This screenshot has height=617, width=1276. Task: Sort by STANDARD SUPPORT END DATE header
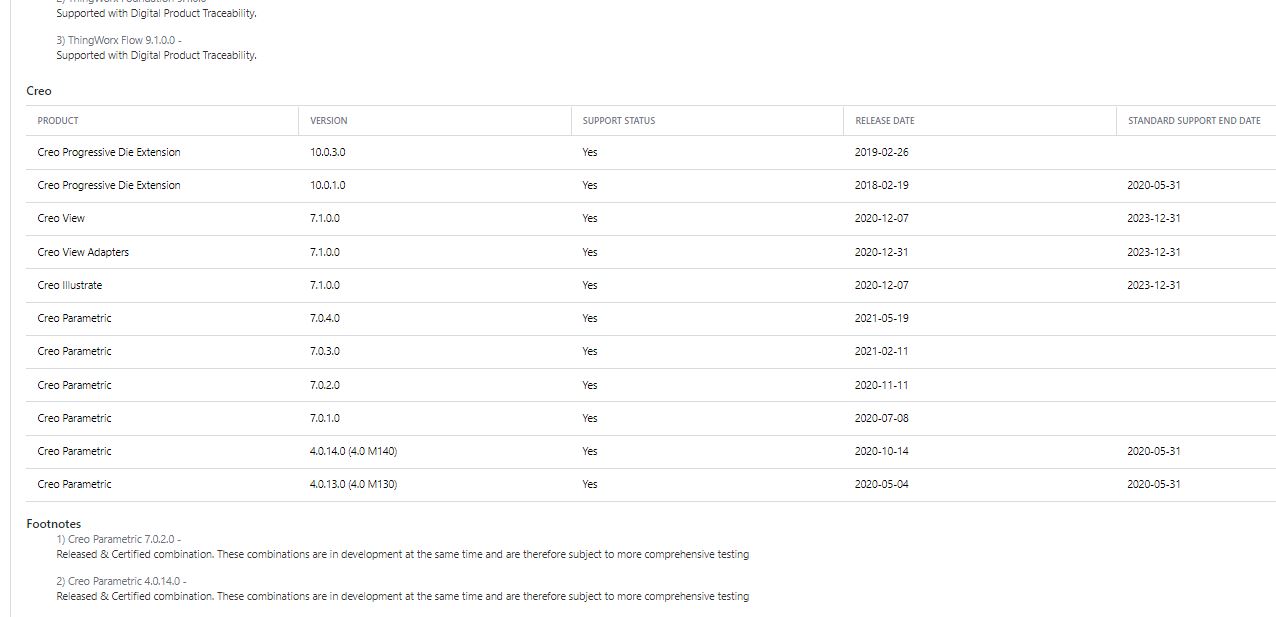pyautogui.click(x=1194, y=120)
